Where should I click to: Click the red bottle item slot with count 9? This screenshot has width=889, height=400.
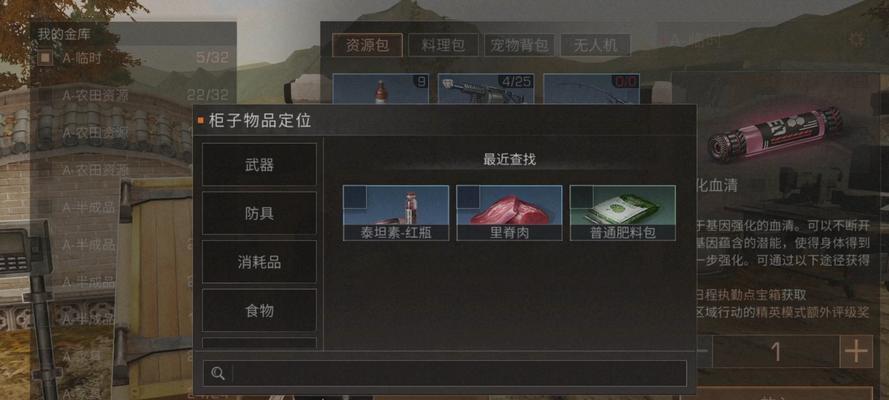(x=380, y=89)
